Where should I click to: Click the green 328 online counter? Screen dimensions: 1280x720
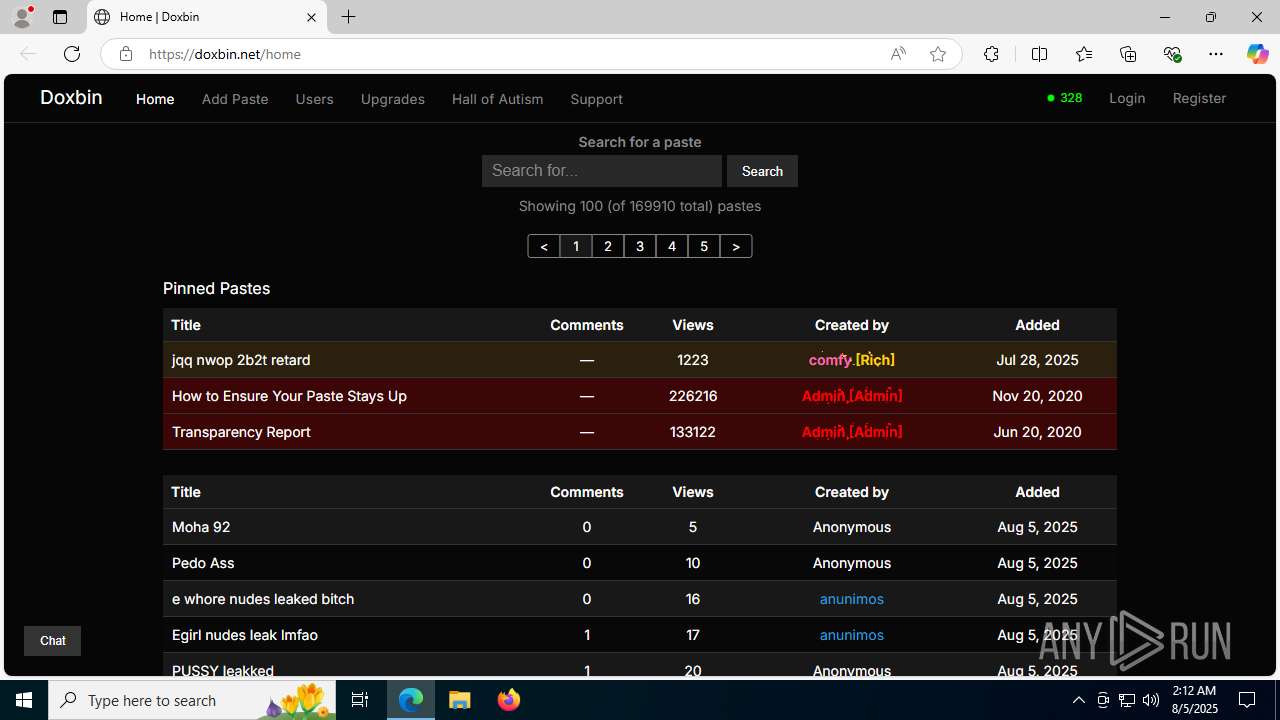1064,98
